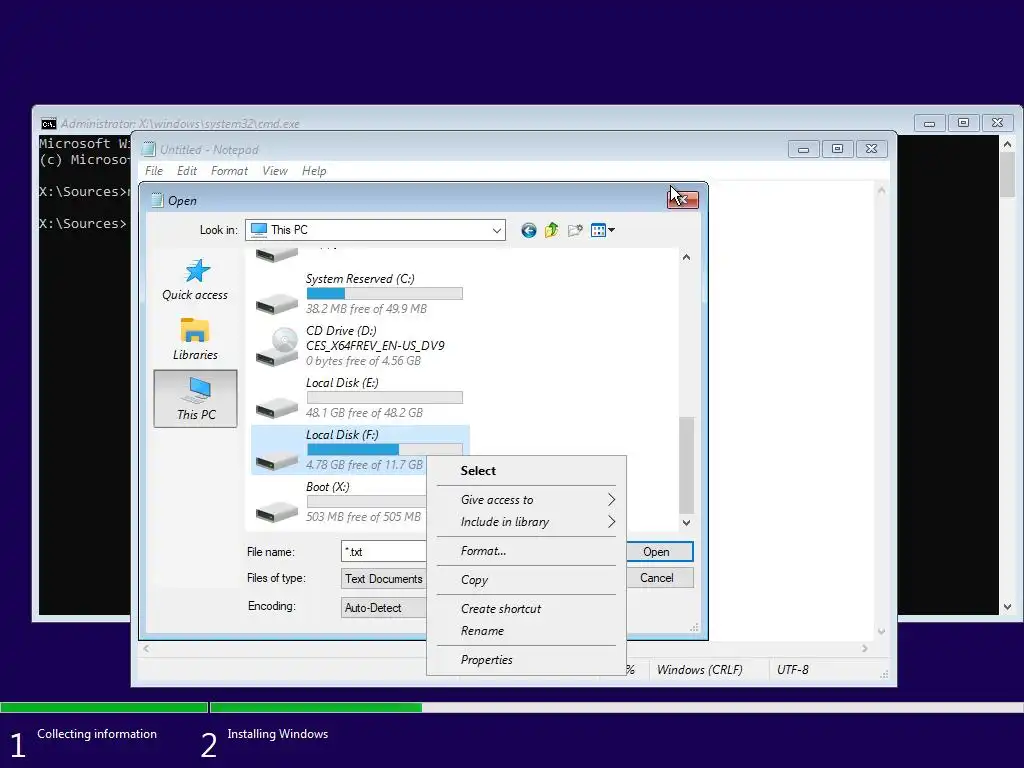Click UTF-8 in Notepad status bar
Viewport: 1024px width, 768px height.
tap(793, 670)
